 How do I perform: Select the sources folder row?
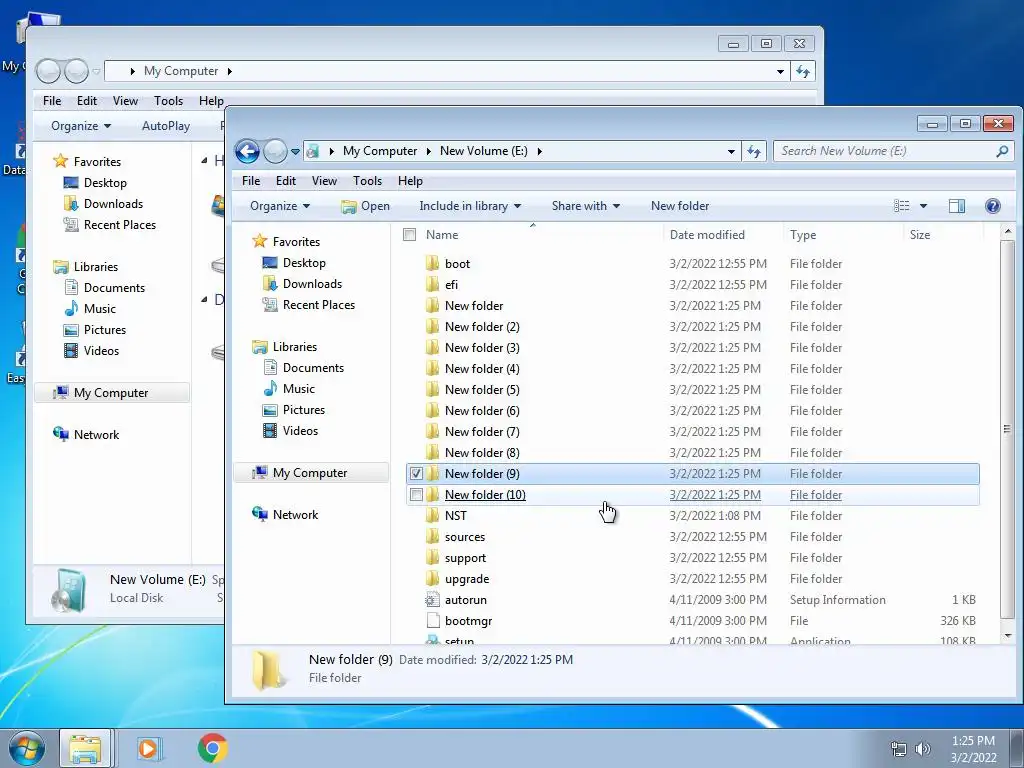(x=692, y=537)
